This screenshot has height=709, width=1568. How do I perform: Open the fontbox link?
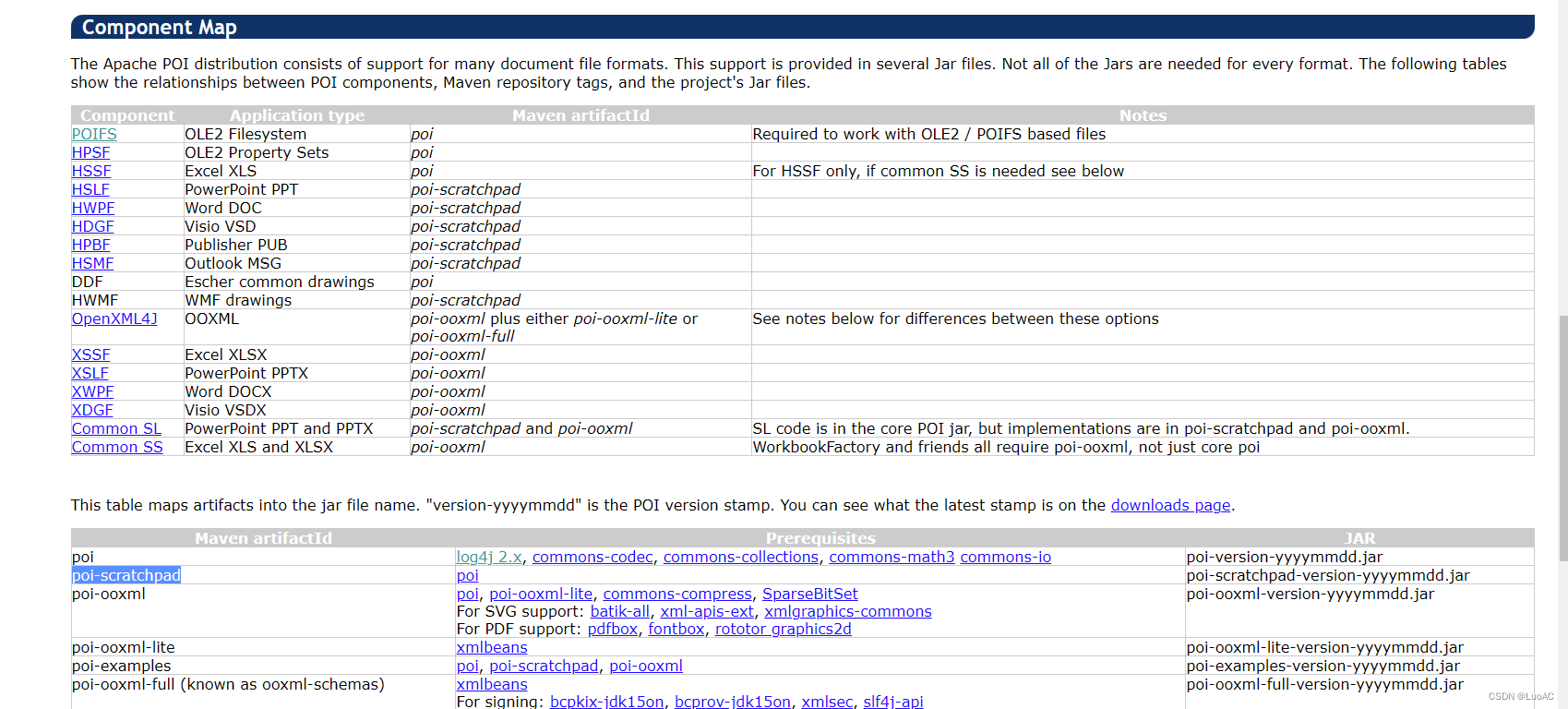tap(676, 629)
